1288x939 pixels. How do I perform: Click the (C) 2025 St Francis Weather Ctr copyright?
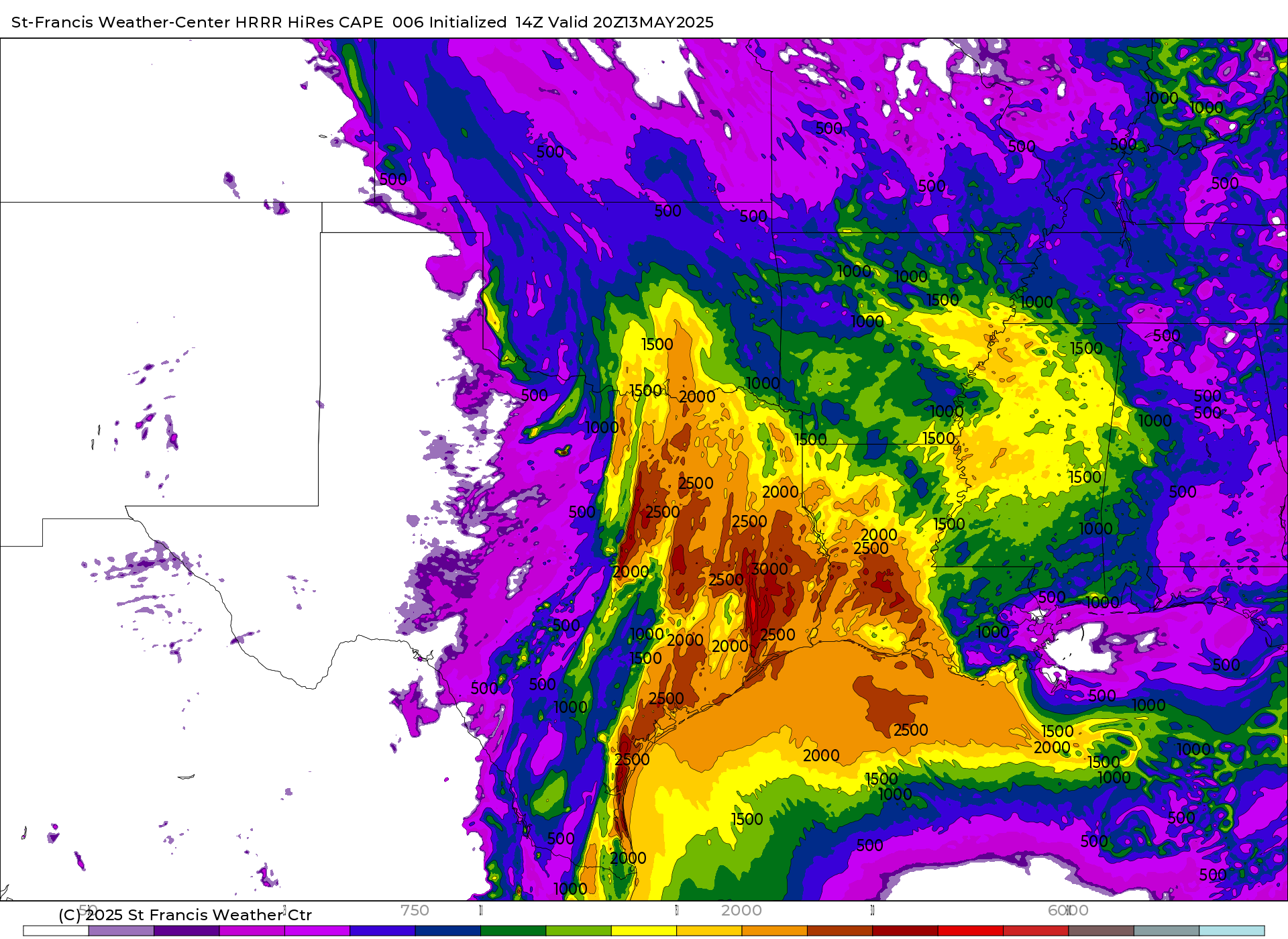point(185,915)
